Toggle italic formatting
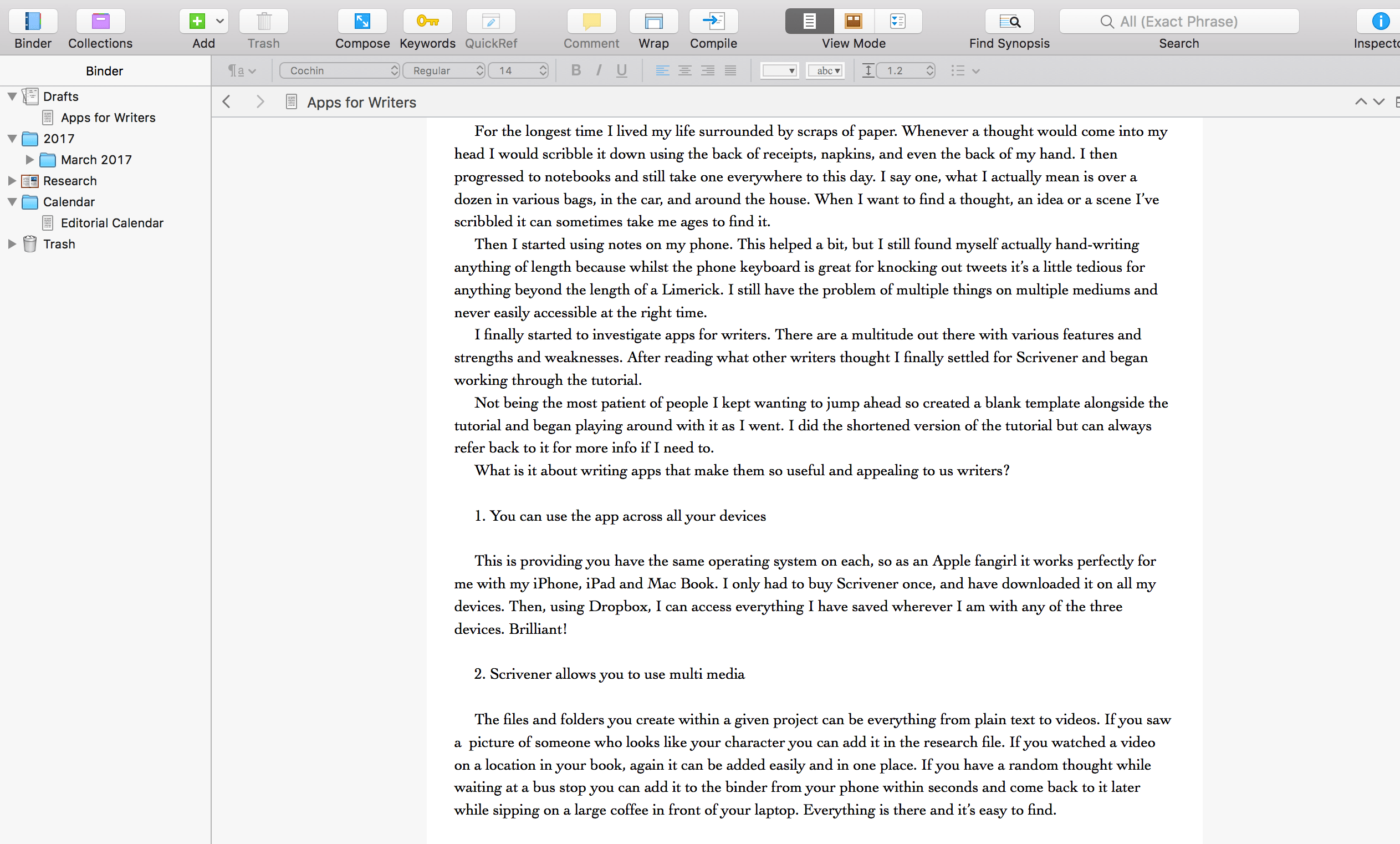The width and height of the screenshot is (1400, 844). pyautogui.click(x=598, y=70)
